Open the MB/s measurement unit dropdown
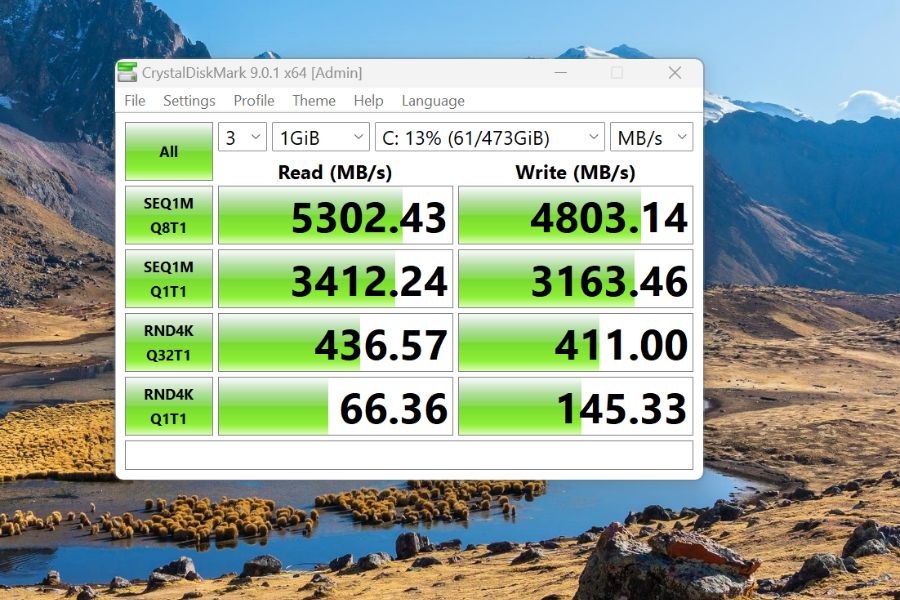 (x=651, y=137)
